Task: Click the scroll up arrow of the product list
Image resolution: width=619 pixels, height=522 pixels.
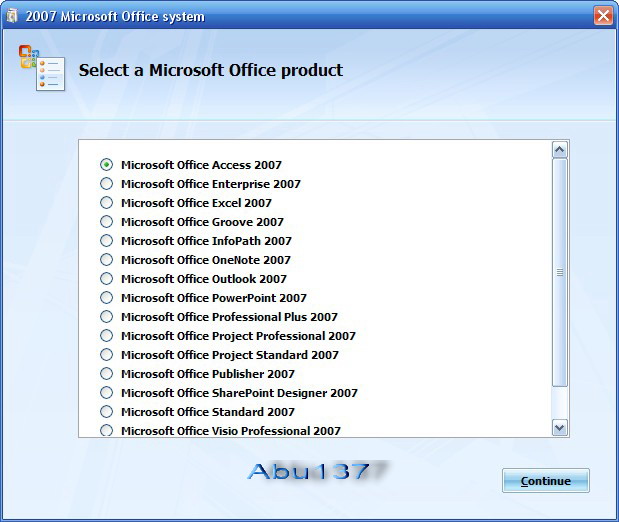Action: (560, 150)
